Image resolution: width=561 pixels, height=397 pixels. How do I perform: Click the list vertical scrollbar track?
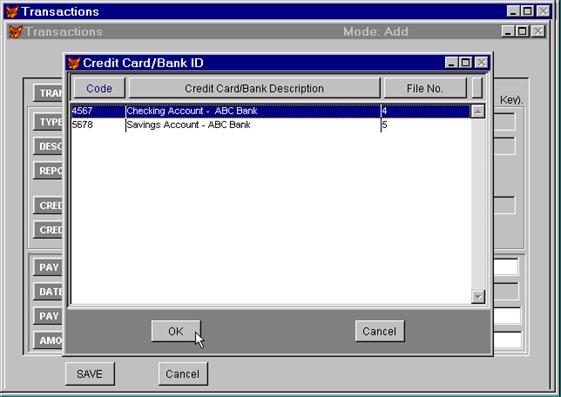pos(478,204)
